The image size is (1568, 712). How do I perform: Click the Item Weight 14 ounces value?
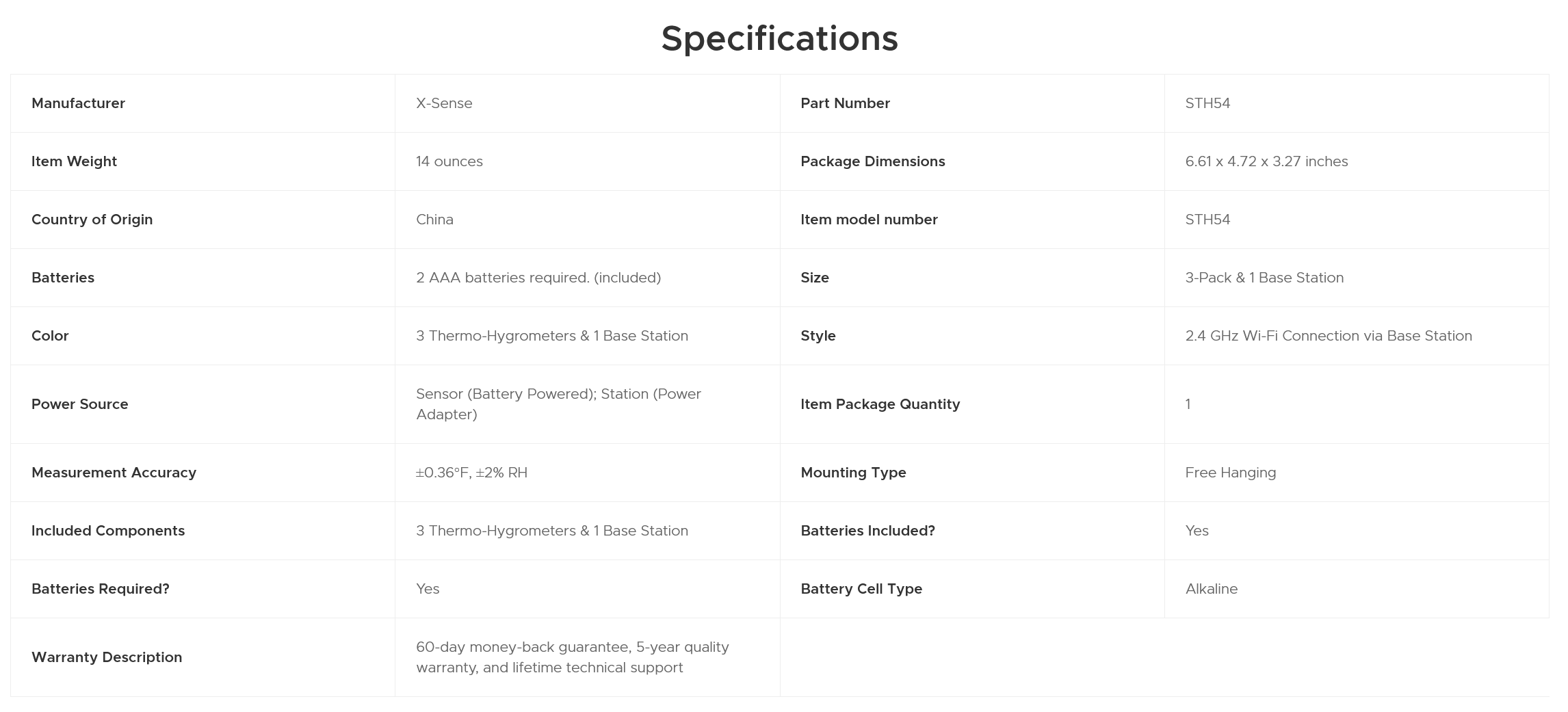coord(449,161)
